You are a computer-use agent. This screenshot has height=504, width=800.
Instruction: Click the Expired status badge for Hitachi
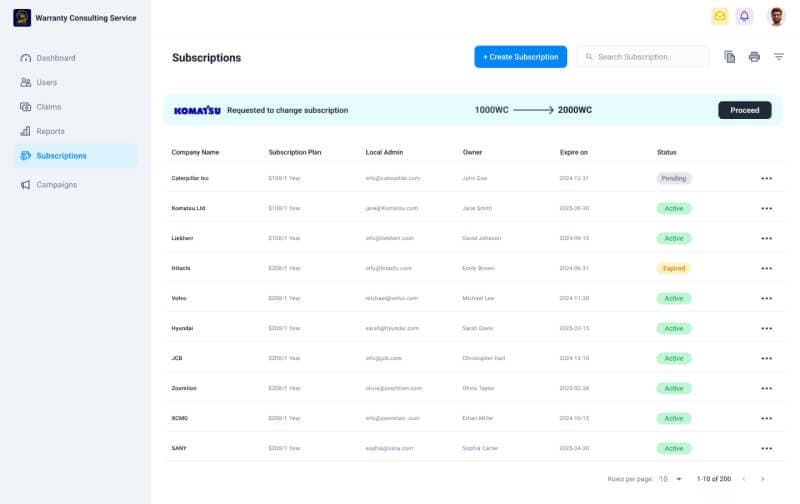coord(674,268)
